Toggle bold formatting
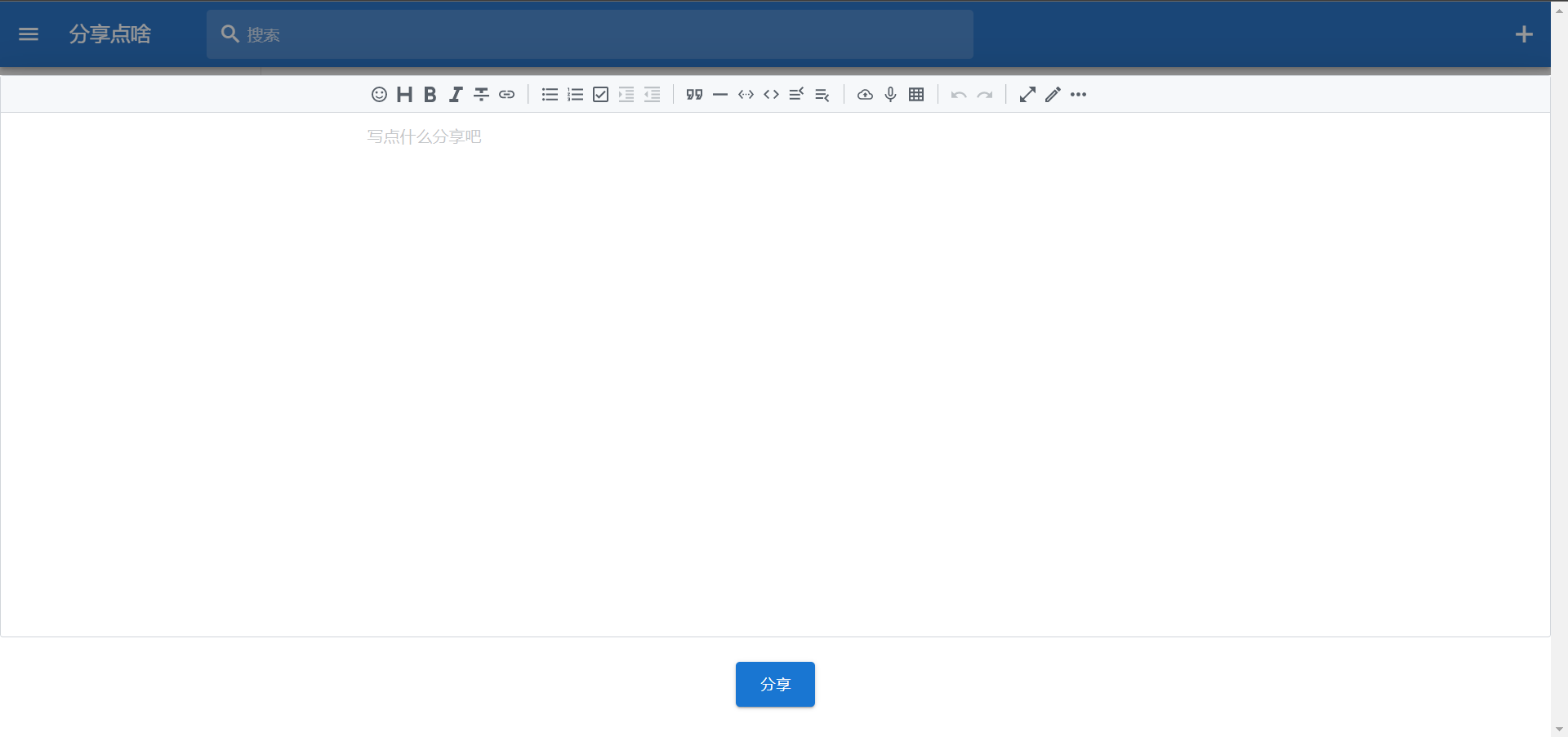The image size is (1568, 737). pyautogui.click(x=430, y=95)
